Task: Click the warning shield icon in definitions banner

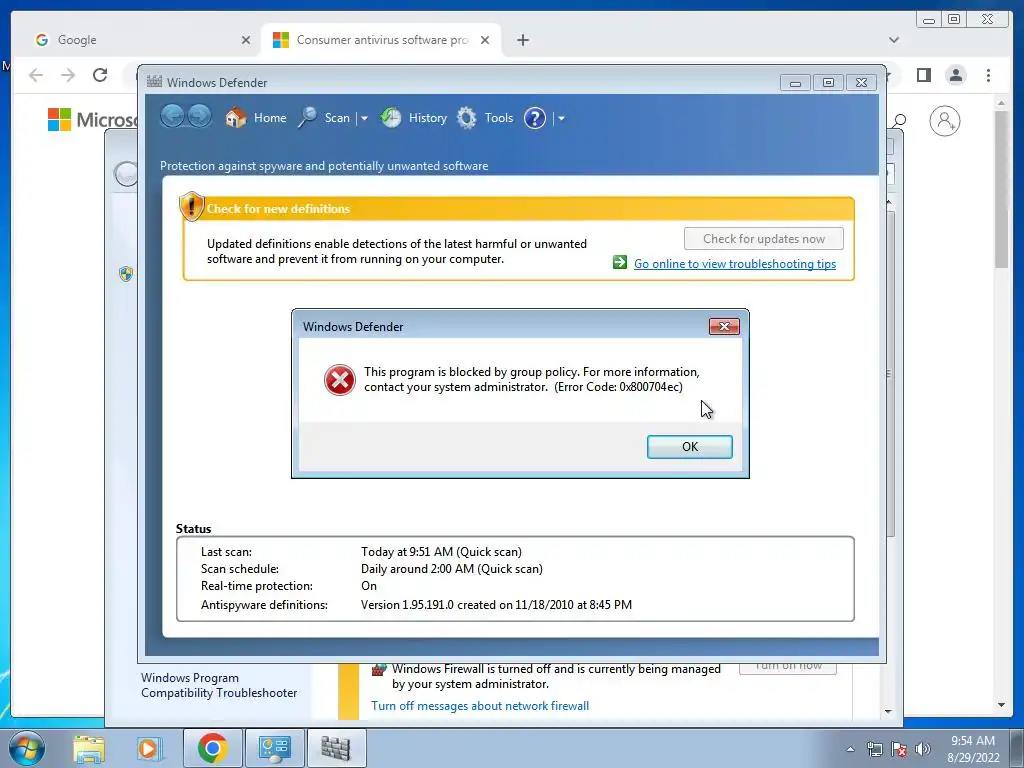Action: pyautogui.click(x=191, y=206)
